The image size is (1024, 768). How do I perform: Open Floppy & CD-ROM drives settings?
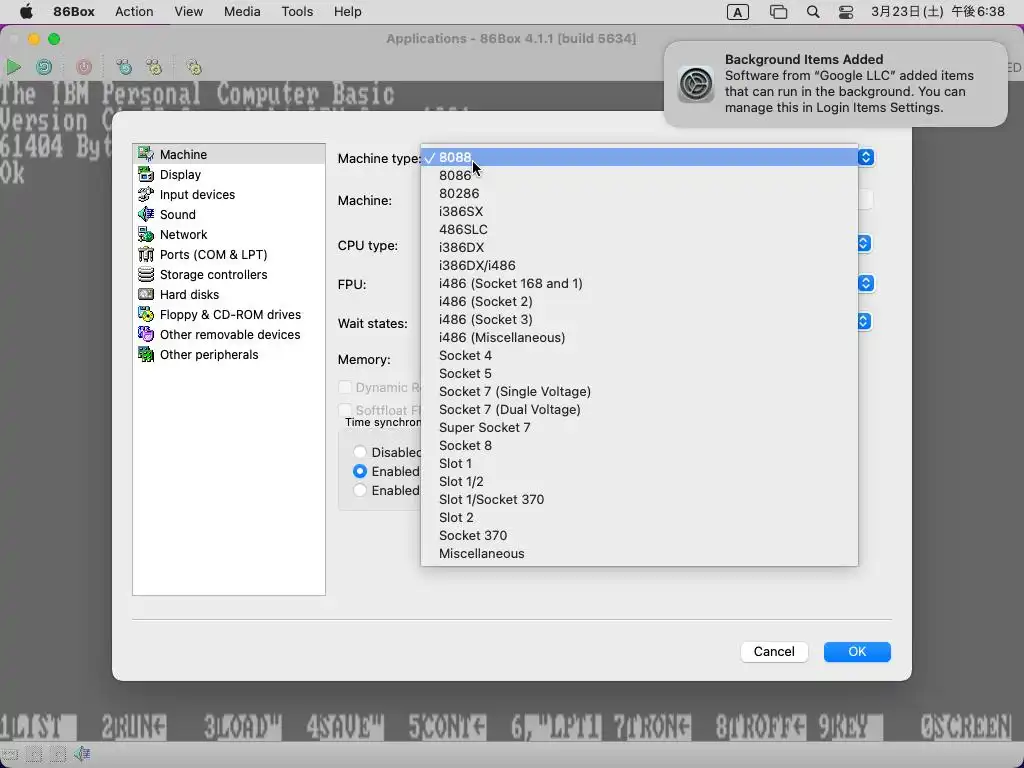[x=229, y=315]
